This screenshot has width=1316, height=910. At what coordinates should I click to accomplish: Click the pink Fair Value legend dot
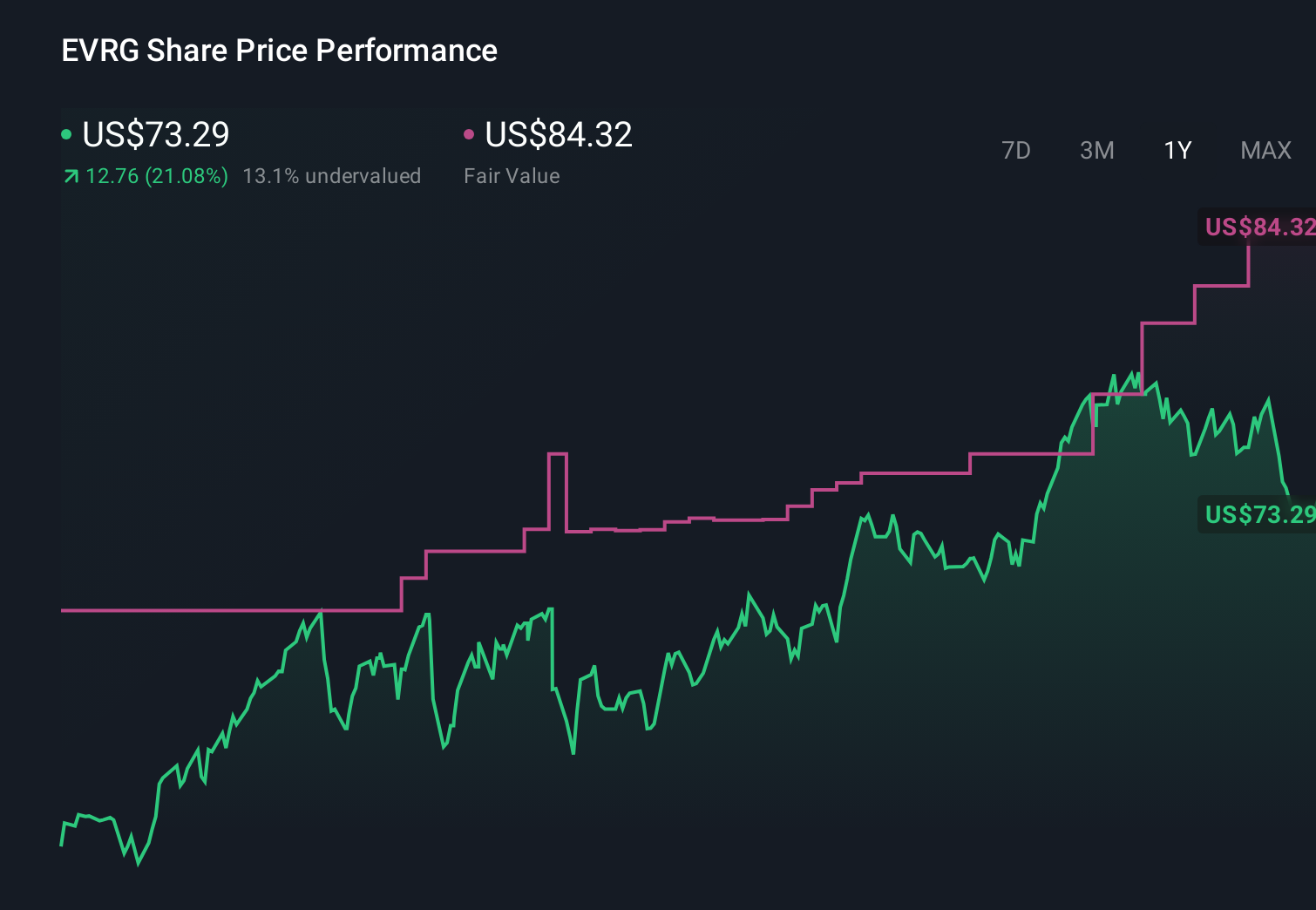pyautogui.click(x=470, y=133)
